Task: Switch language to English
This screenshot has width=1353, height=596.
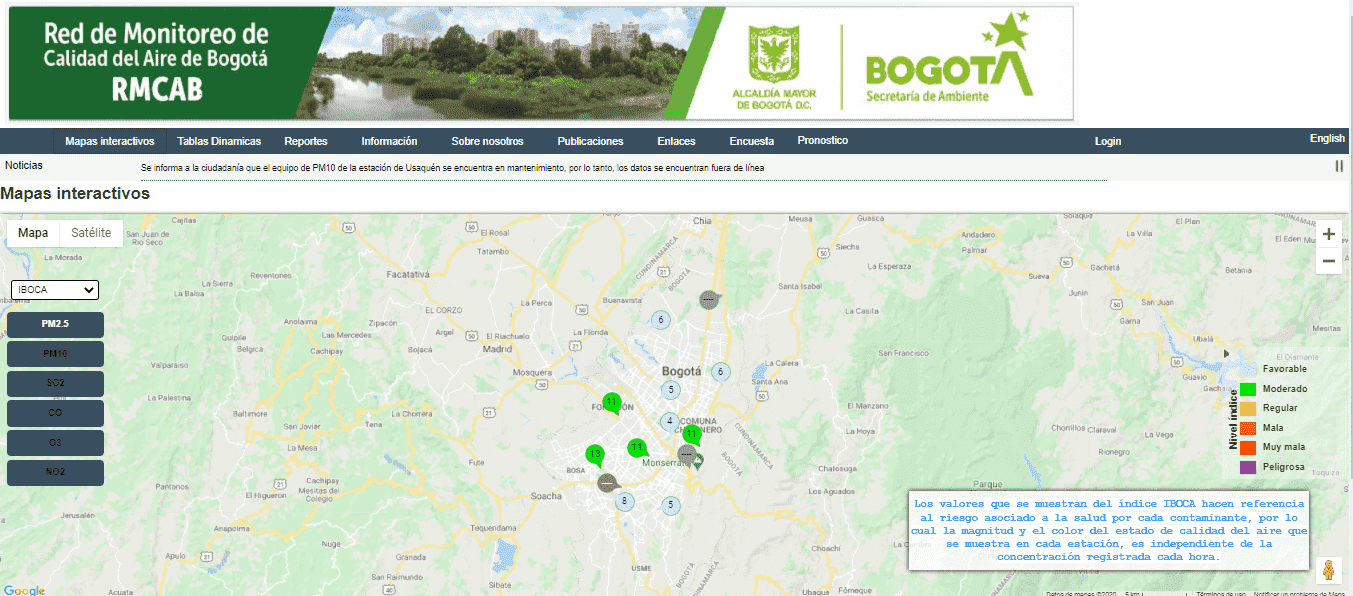Action: [x=1327, y=139]
